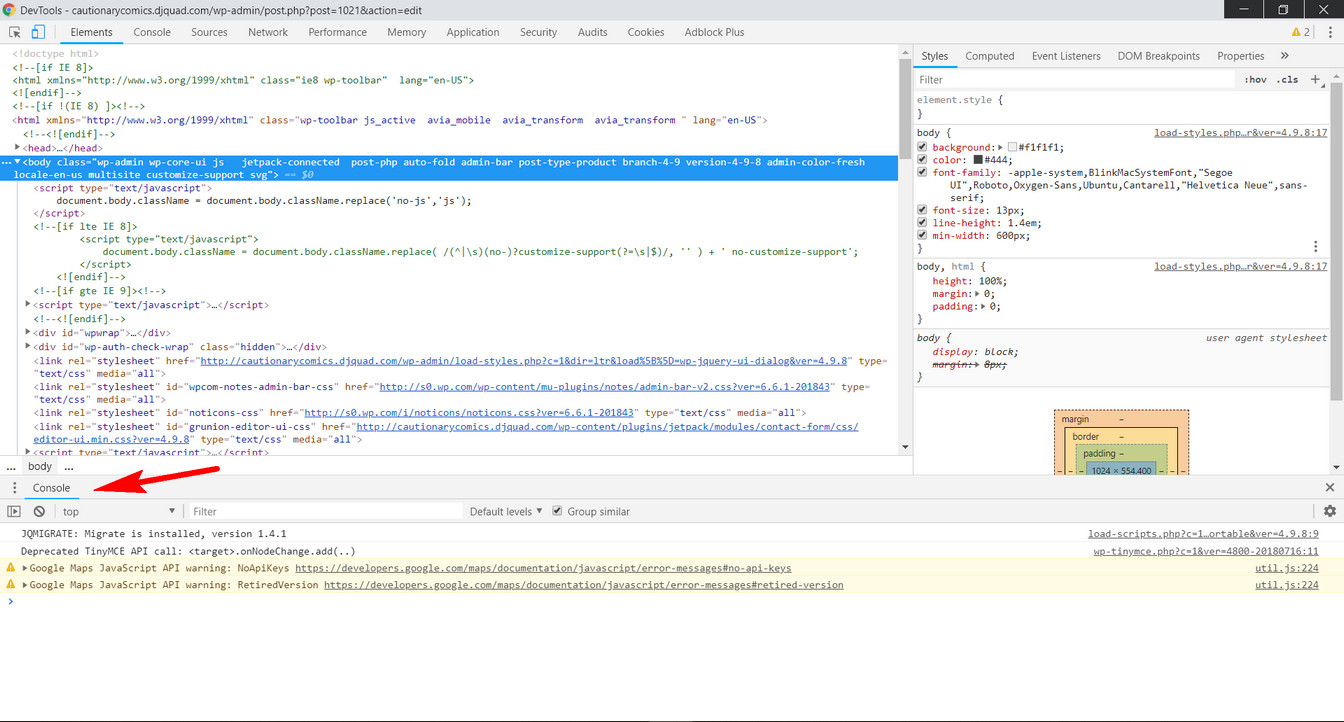Screen dimensions: 1344x722
Task: Open the retired-version error-messages documentation link
Action: point(584,585)
